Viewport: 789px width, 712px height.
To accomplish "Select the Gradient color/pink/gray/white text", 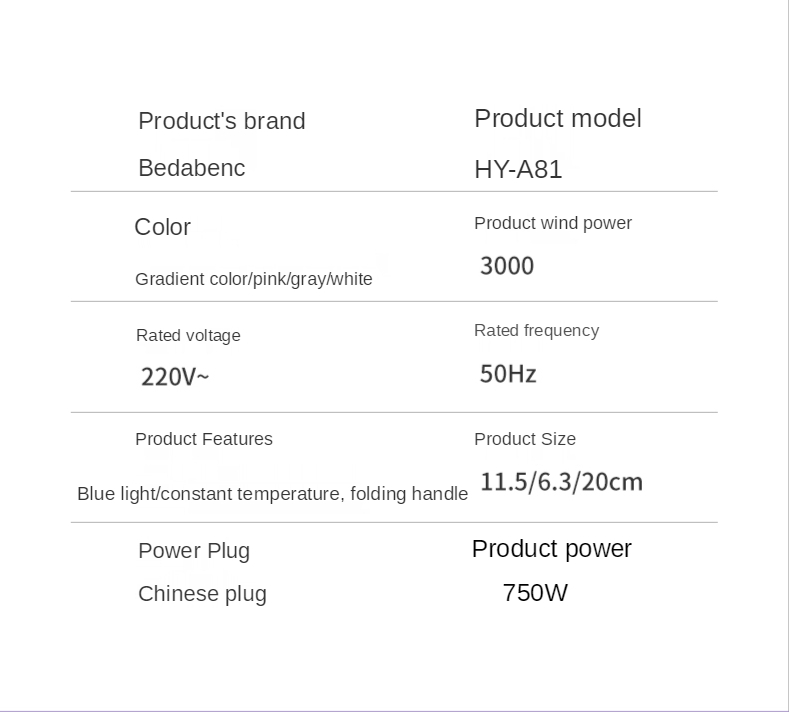I will point(254,279).
